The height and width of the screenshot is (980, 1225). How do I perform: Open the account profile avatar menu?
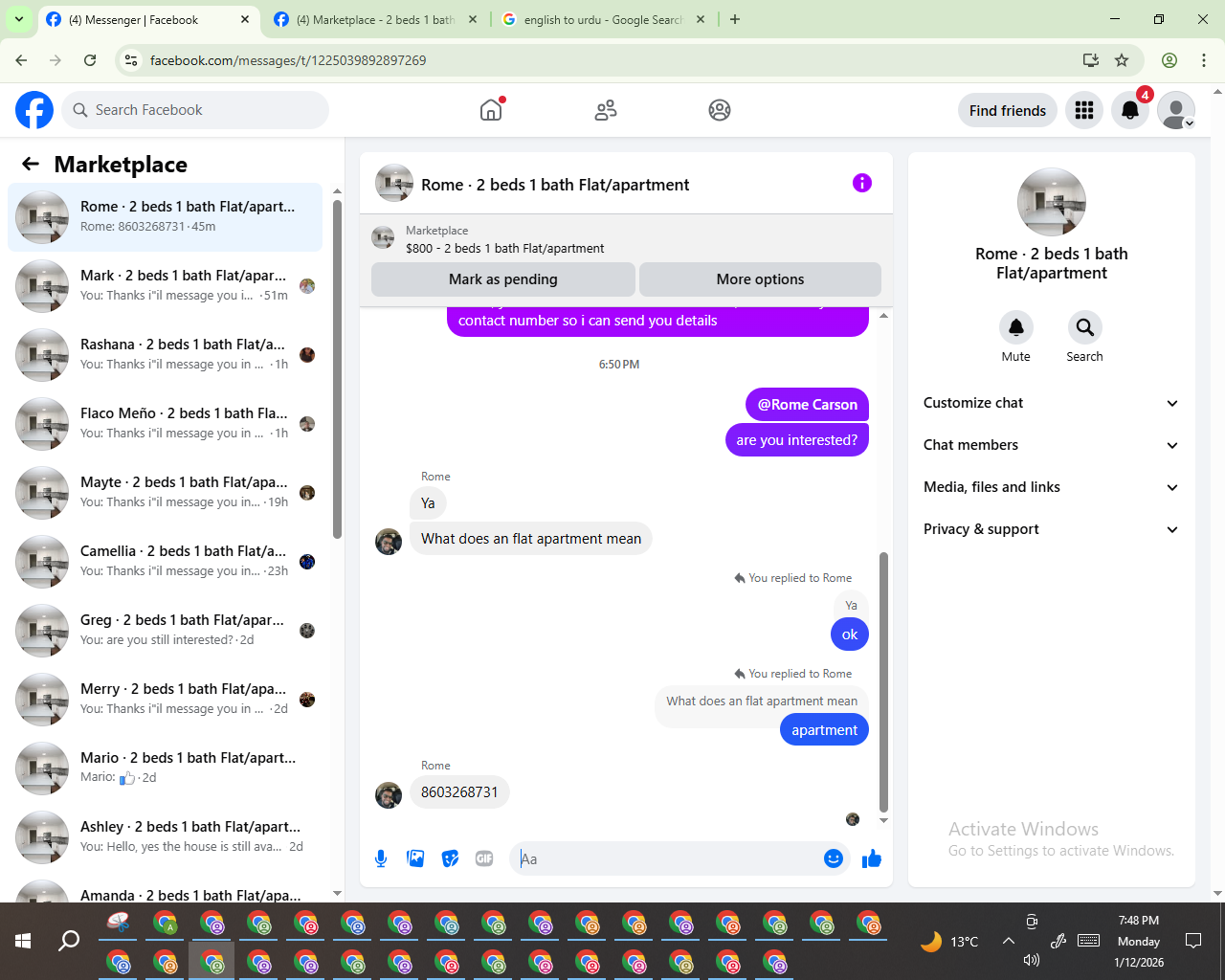point(1176,111)
